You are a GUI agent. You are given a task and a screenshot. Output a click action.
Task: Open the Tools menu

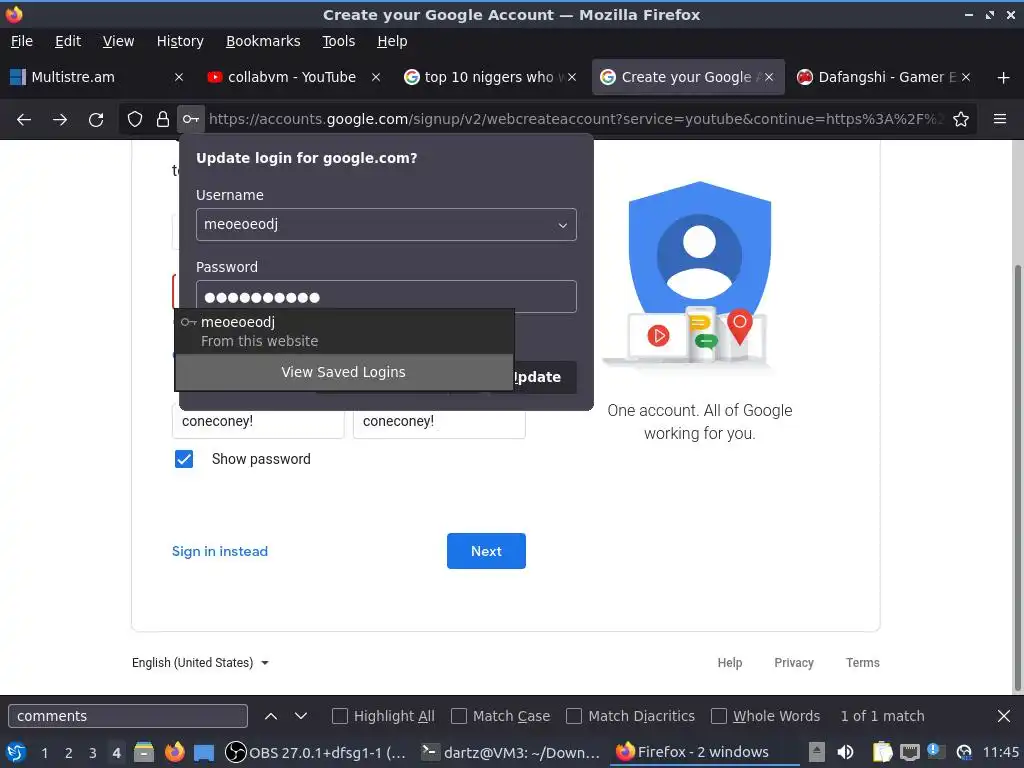tap(339, 41)
